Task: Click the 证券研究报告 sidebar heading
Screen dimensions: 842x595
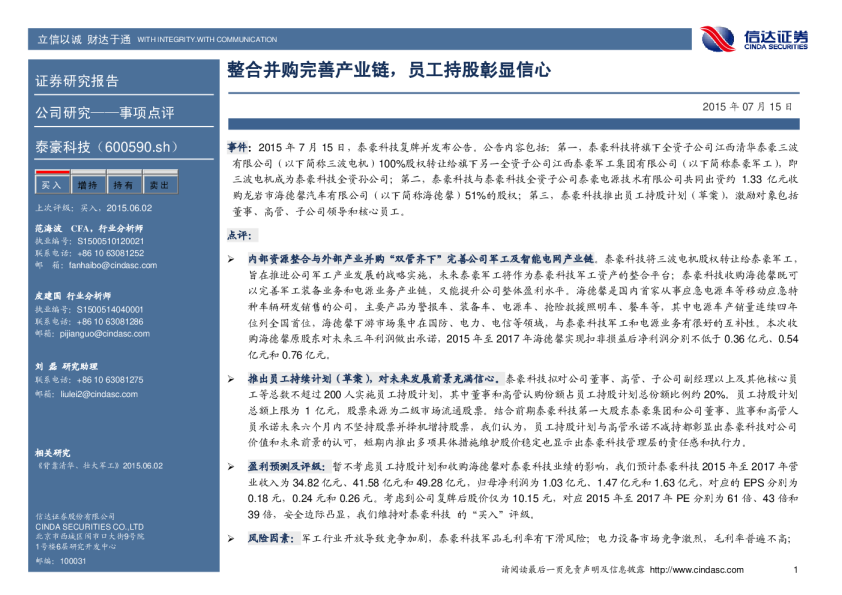Action: (77, 81)
